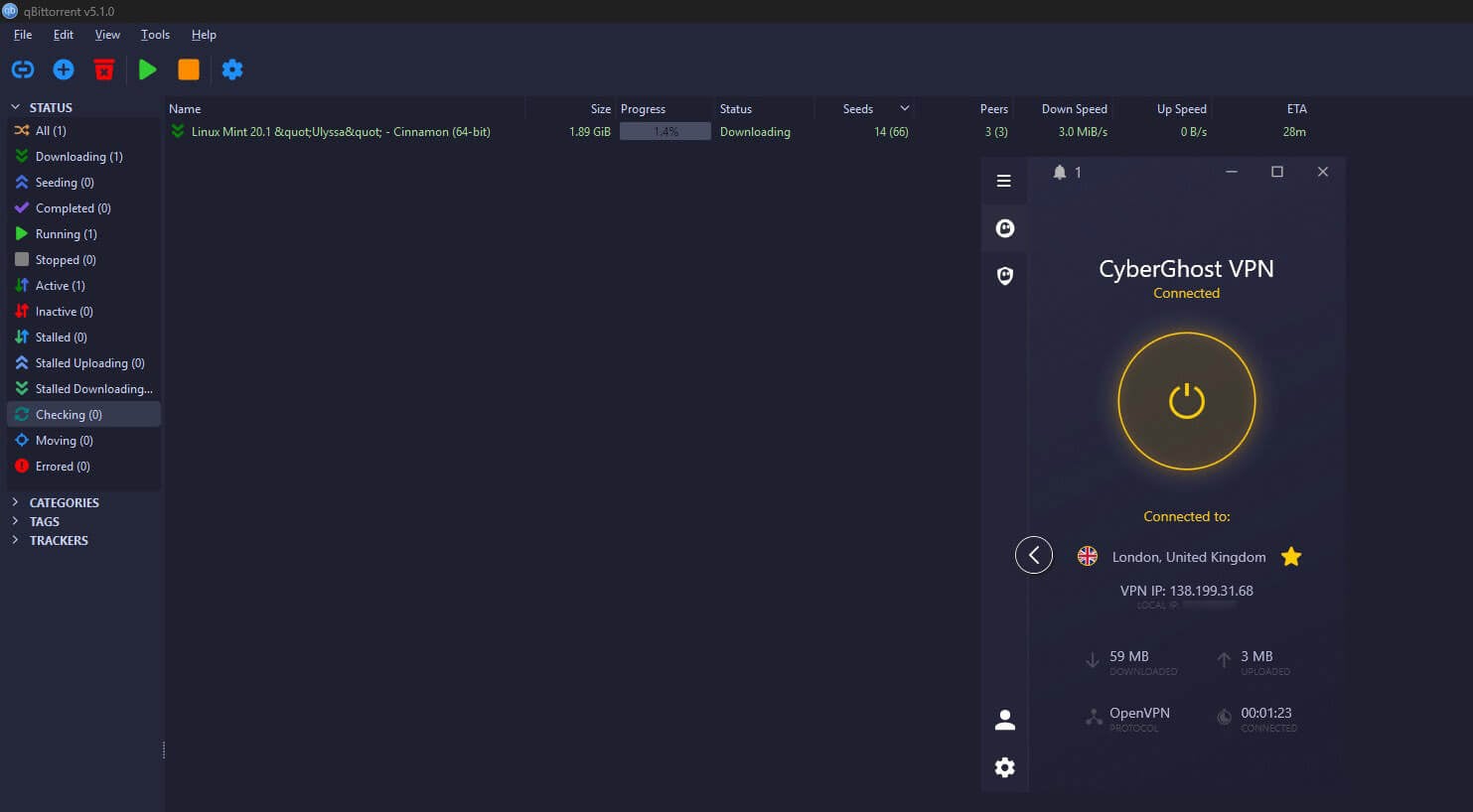Screen dimensions: 1473x812
Task: Start the torrent using the green play icon
Action: point(147,69)
